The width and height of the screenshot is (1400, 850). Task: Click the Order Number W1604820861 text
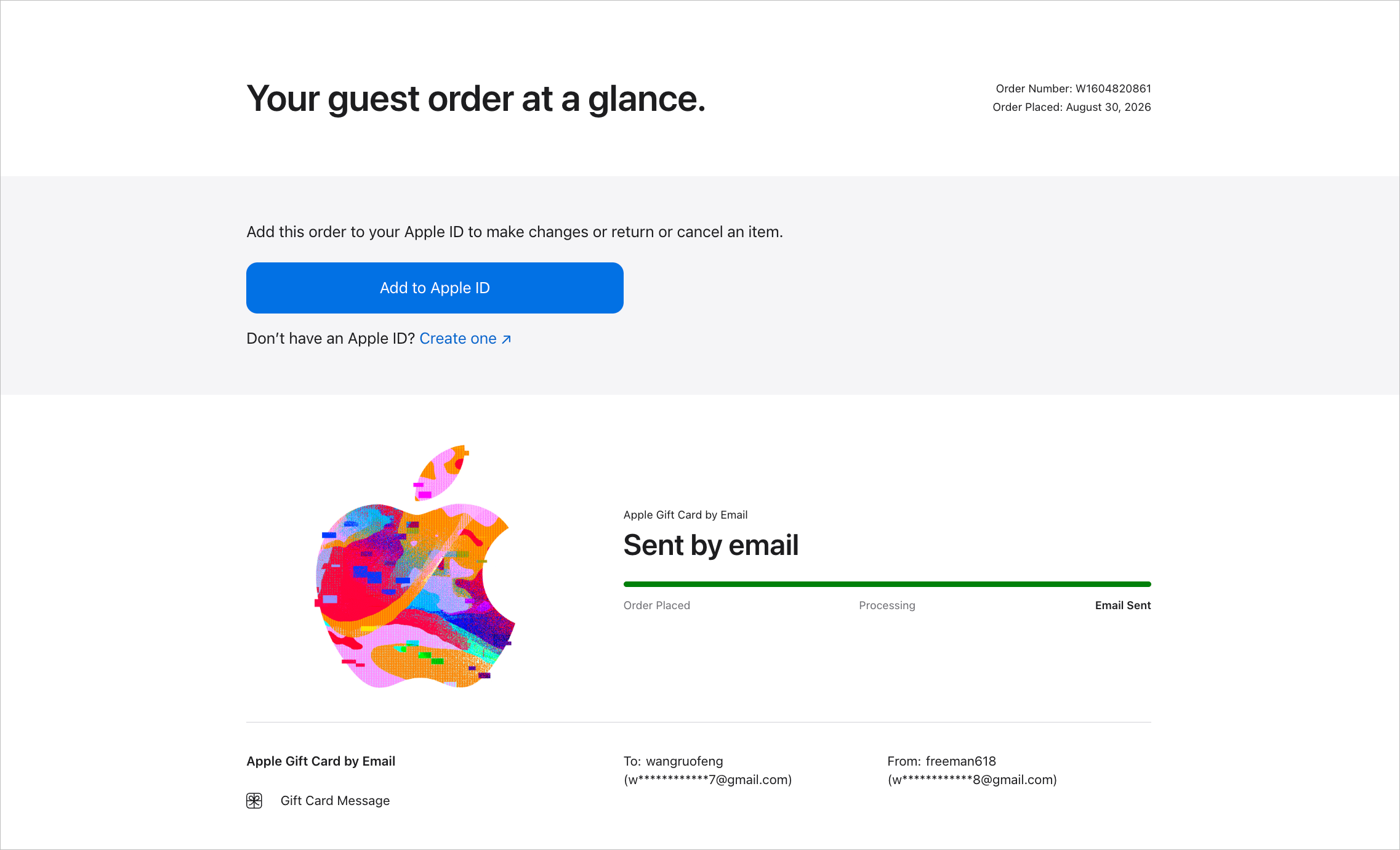coord(1073,89)
